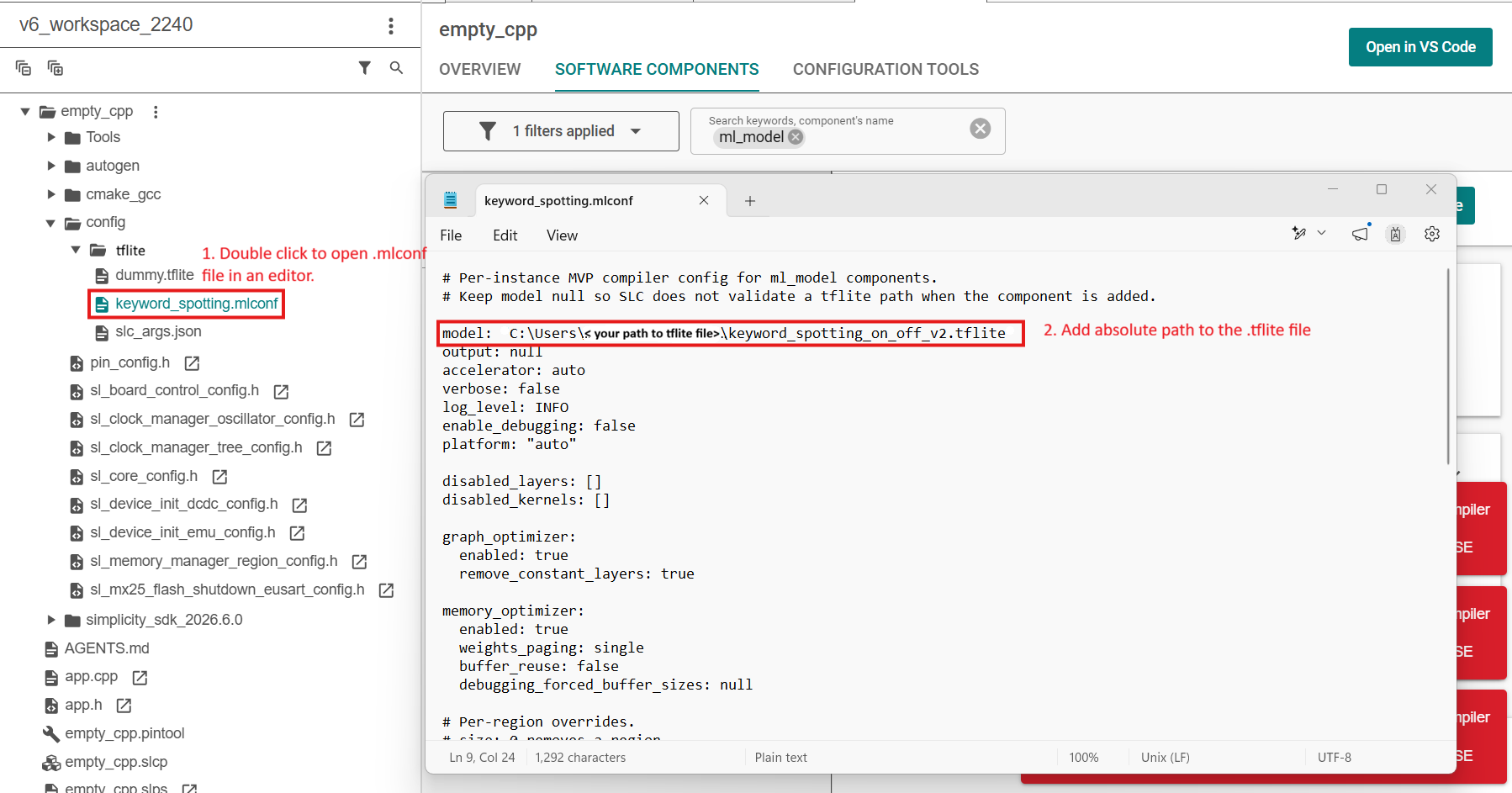Open sl_memory_manager_region_config.h external editor icon
The image size is (1512, 793).
click(359, 562)
